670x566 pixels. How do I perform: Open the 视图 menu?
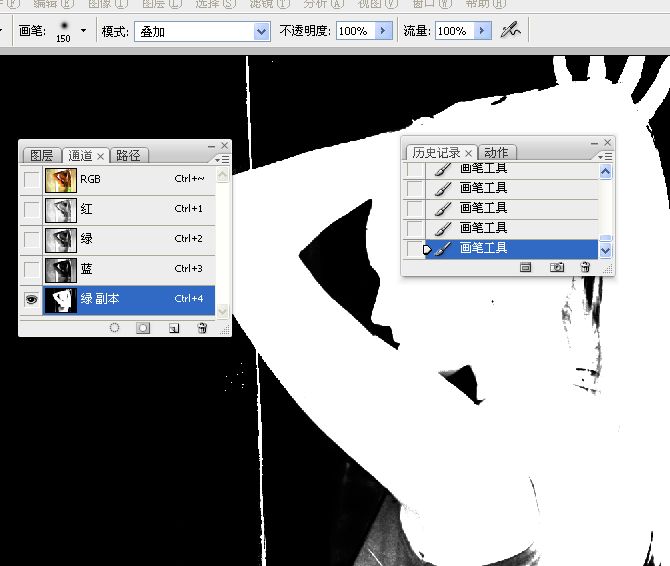(378, 4)
